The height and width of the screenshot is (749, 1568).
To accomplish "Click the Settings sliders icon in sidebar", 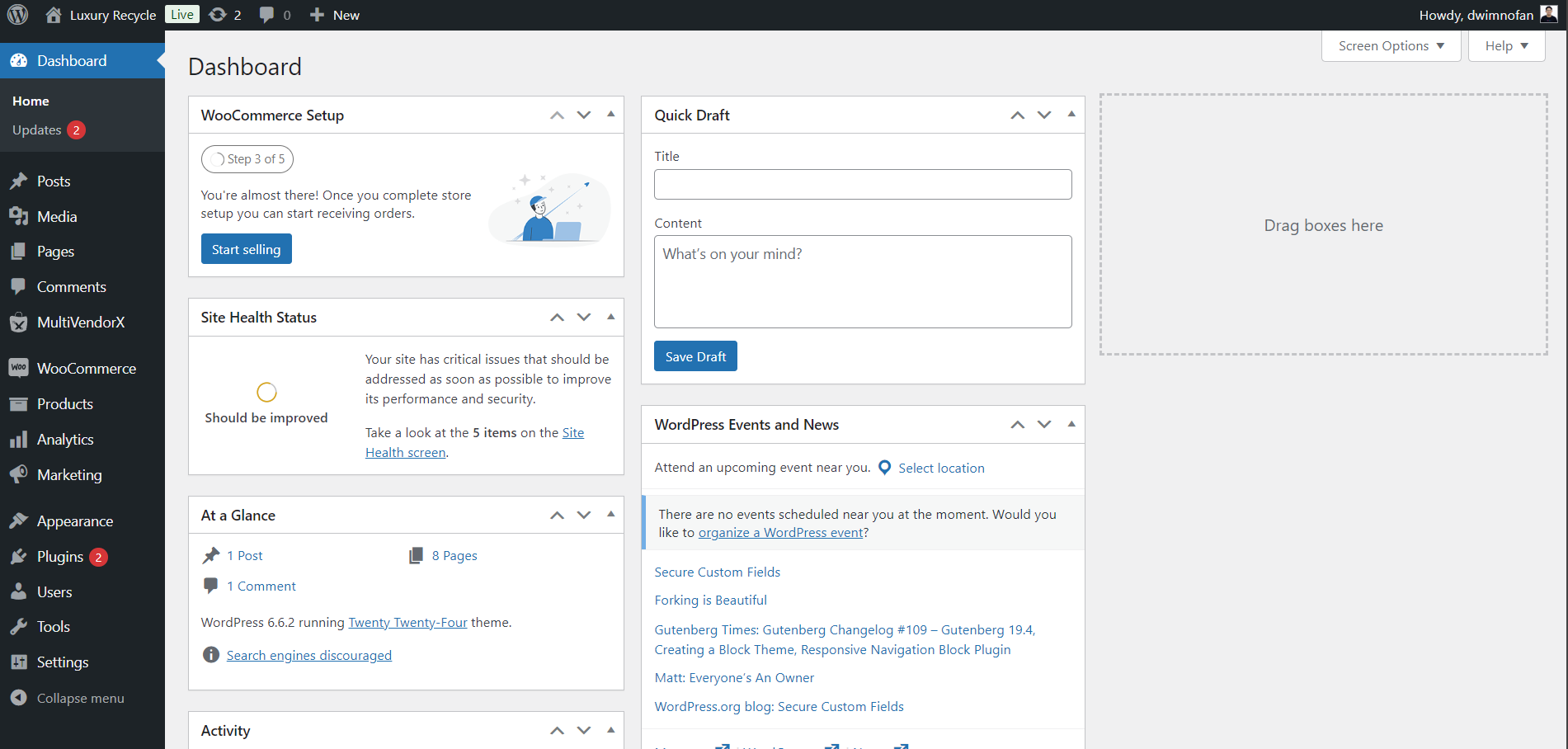I will tap(19, 662).
